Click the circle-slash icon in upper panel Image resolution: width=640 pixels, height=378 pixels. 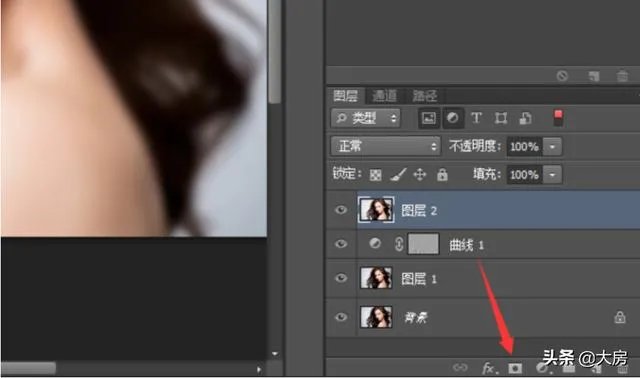(562, 76)
